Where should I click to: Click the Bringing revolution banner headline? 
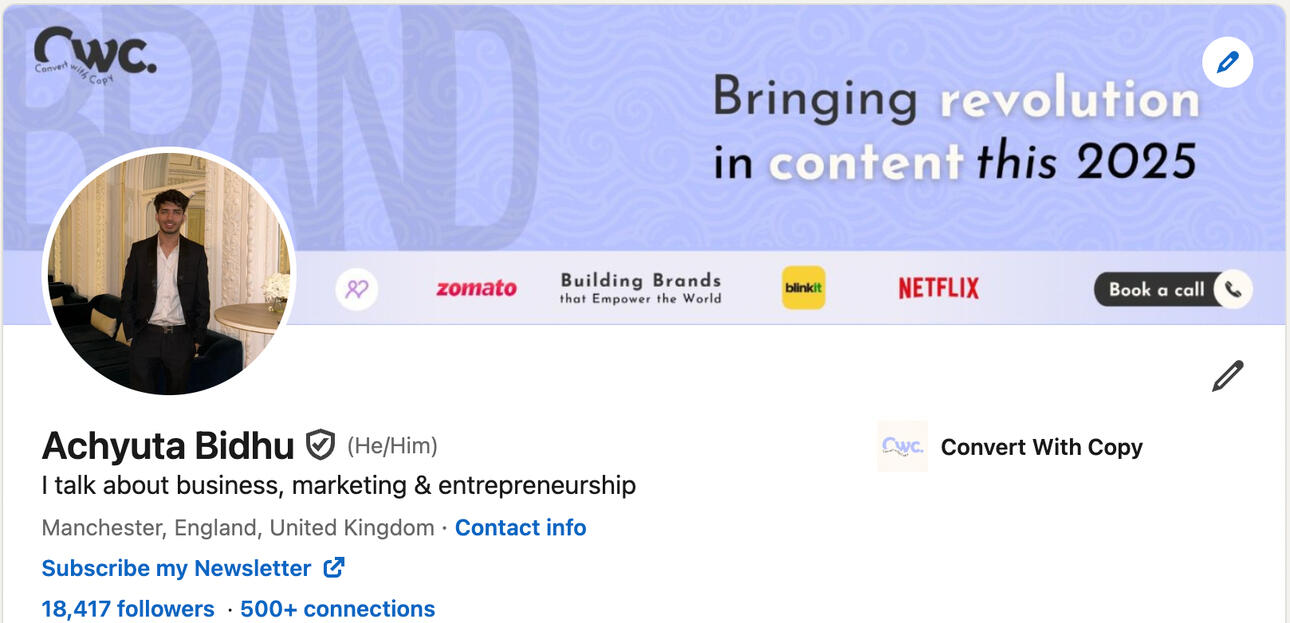(954, 130)
